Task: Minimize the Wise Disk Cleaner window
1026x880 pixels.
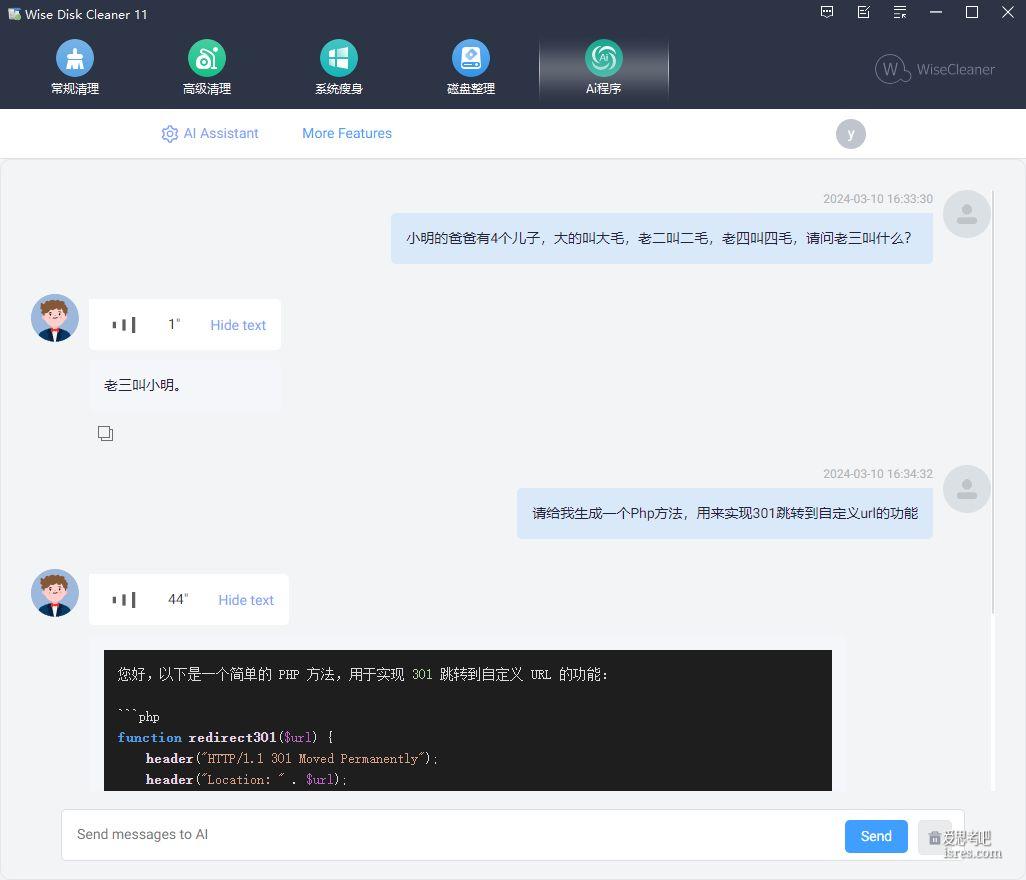Action: pyautogui.click(x=936, y=12)
